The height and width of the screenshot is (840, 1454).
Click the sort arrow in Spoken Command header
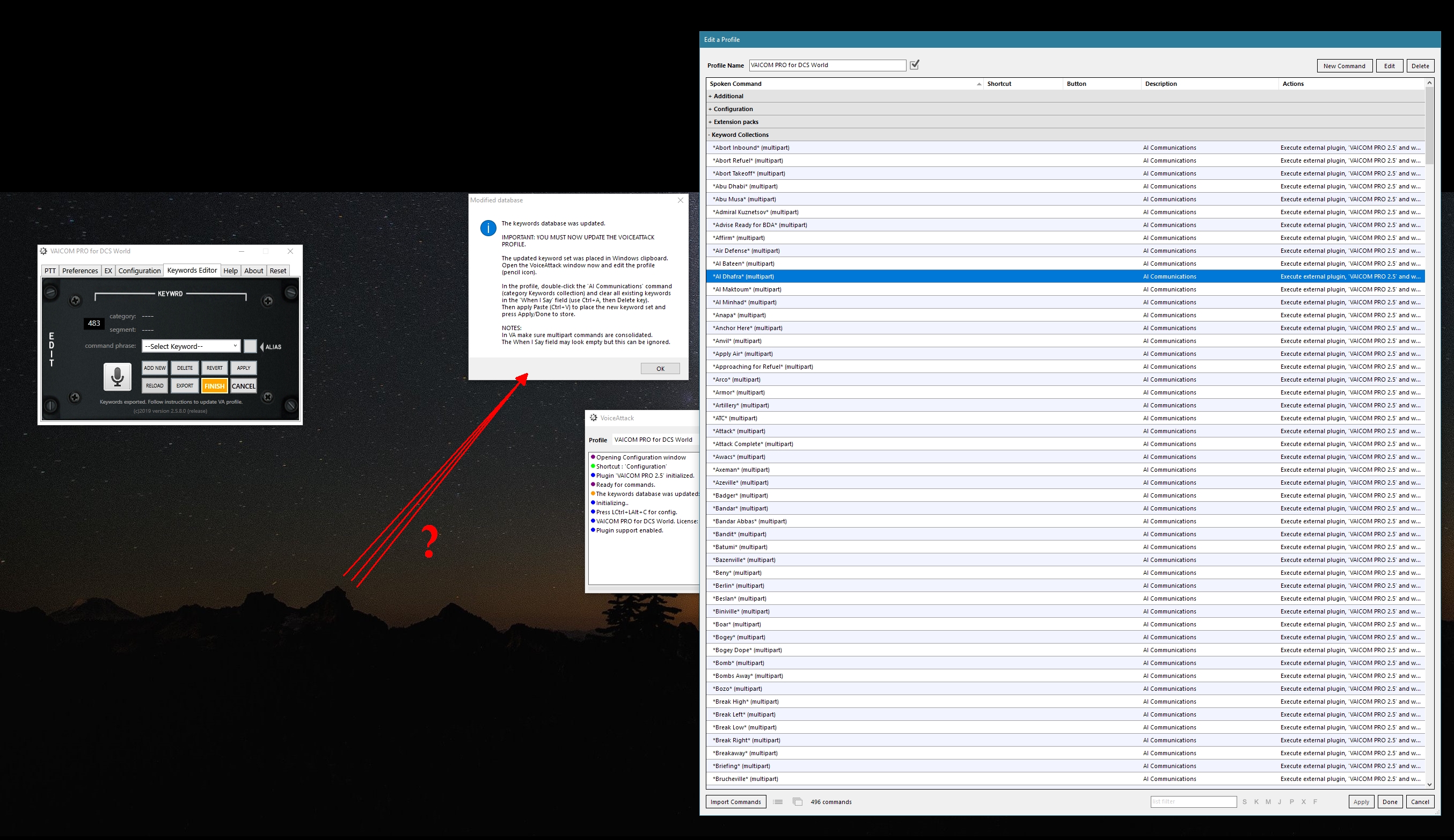pyautogui.click(x=979, y=84)
